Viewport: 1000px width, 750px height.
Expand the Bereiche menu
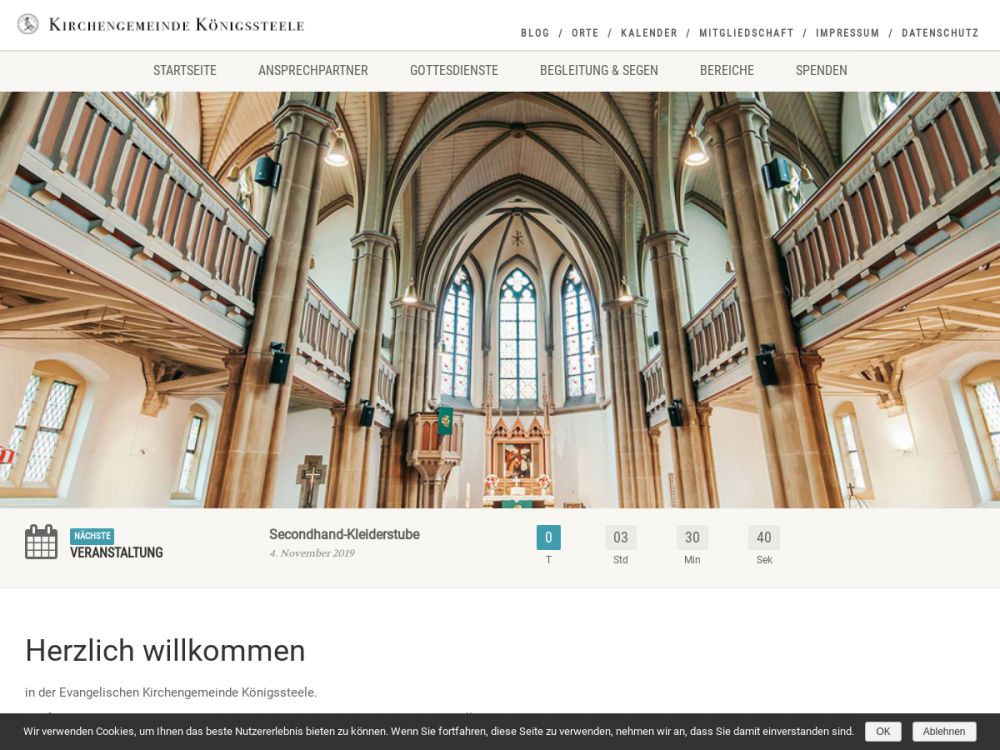point(727,70)
